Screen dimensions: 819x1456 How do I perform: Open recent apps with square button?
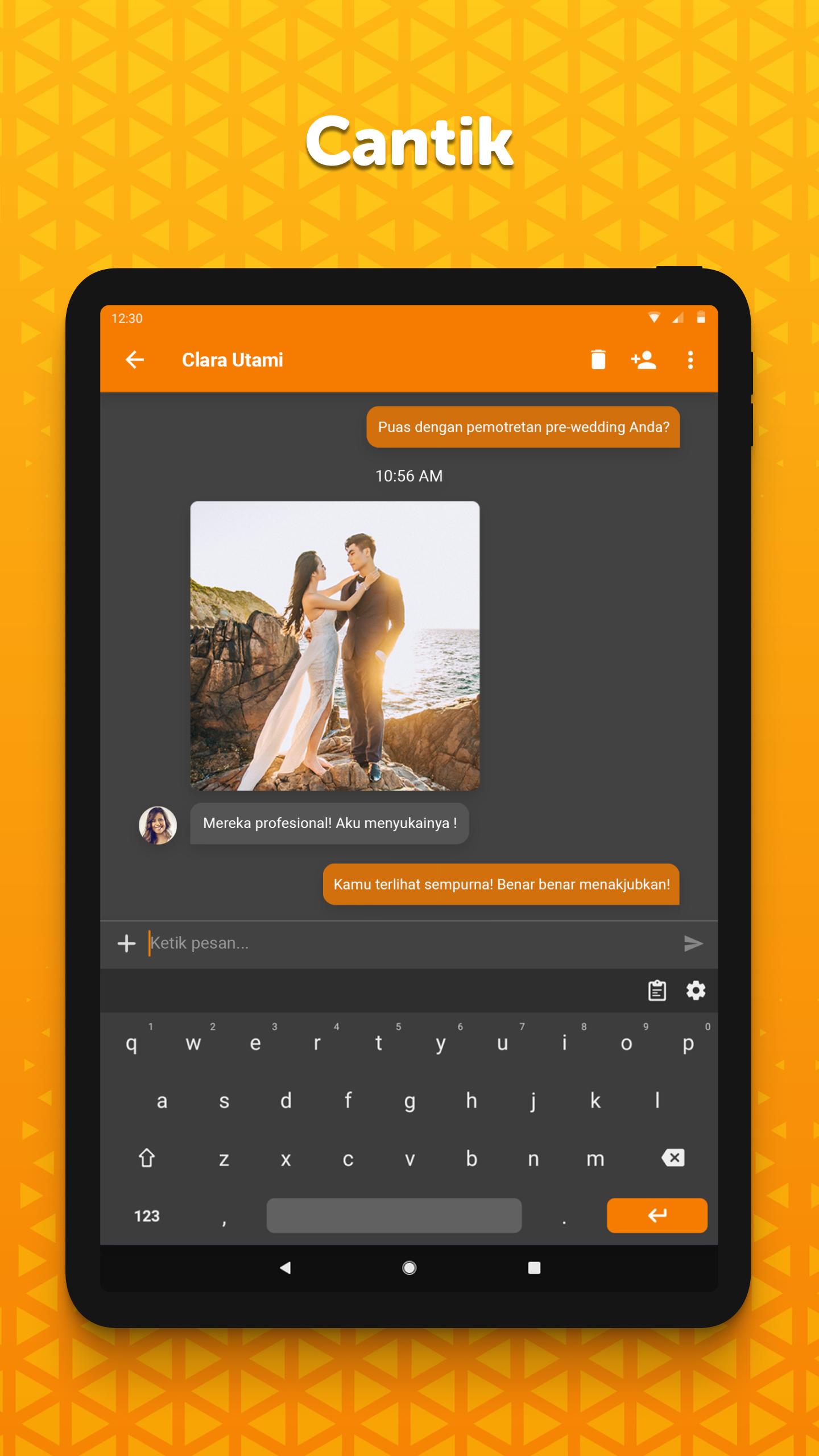point(533,1267)
